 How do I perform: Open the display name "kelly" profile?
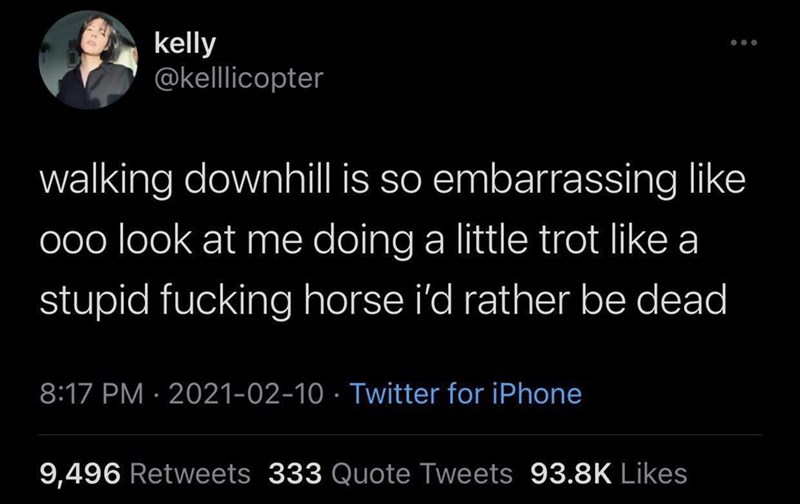[x=184, y=45]
